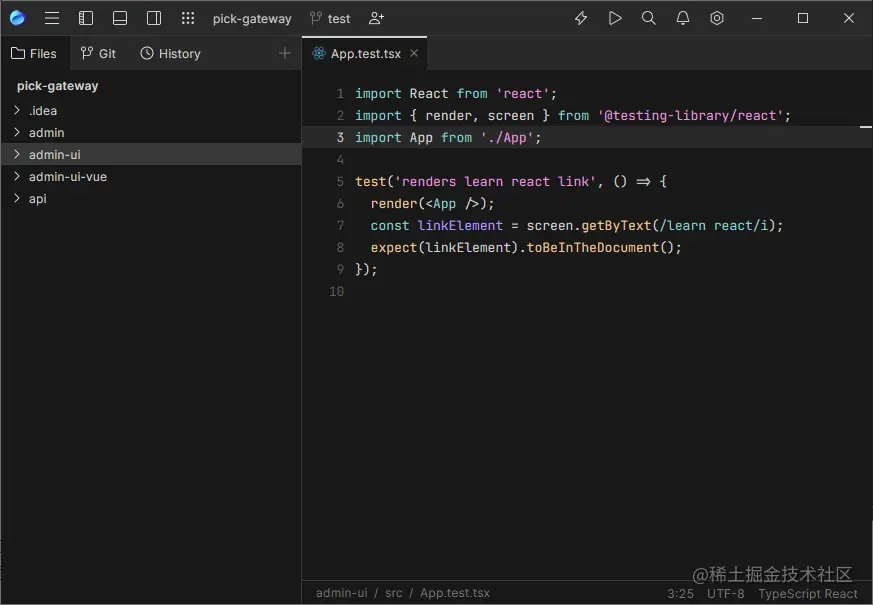
Task: Maximize the Fleet window
Action: coord(803,18)
